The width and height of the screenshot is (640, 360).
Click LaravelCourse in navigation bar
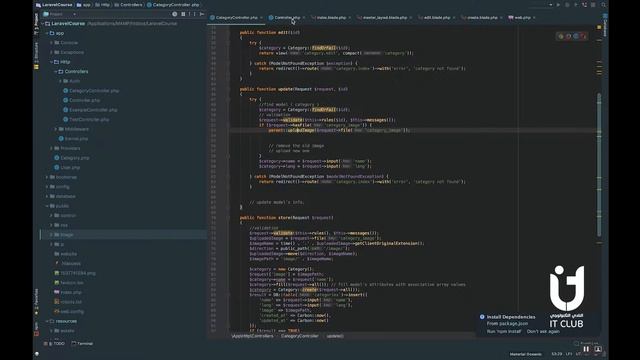pyautogui.click(x=53, y=5)
